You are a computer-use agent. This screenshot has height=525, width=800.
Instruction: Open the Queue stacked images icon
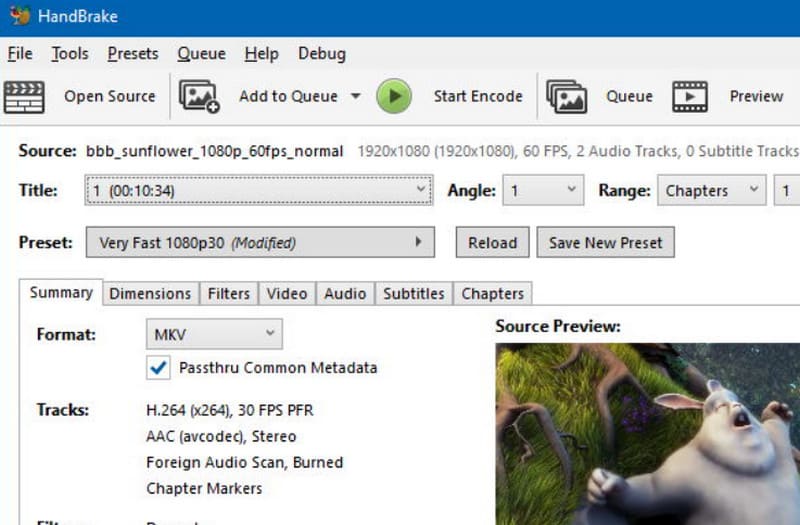tap(566, 96)
